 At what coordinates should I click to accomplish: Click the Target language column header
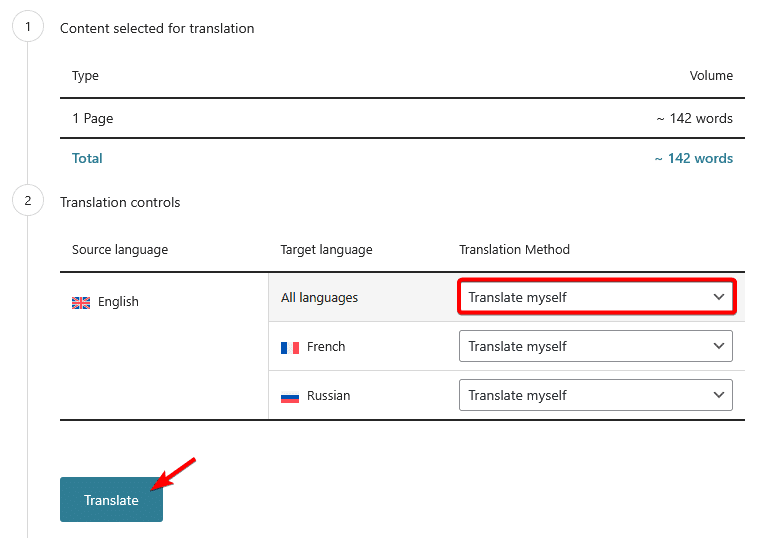click(326, 249)
